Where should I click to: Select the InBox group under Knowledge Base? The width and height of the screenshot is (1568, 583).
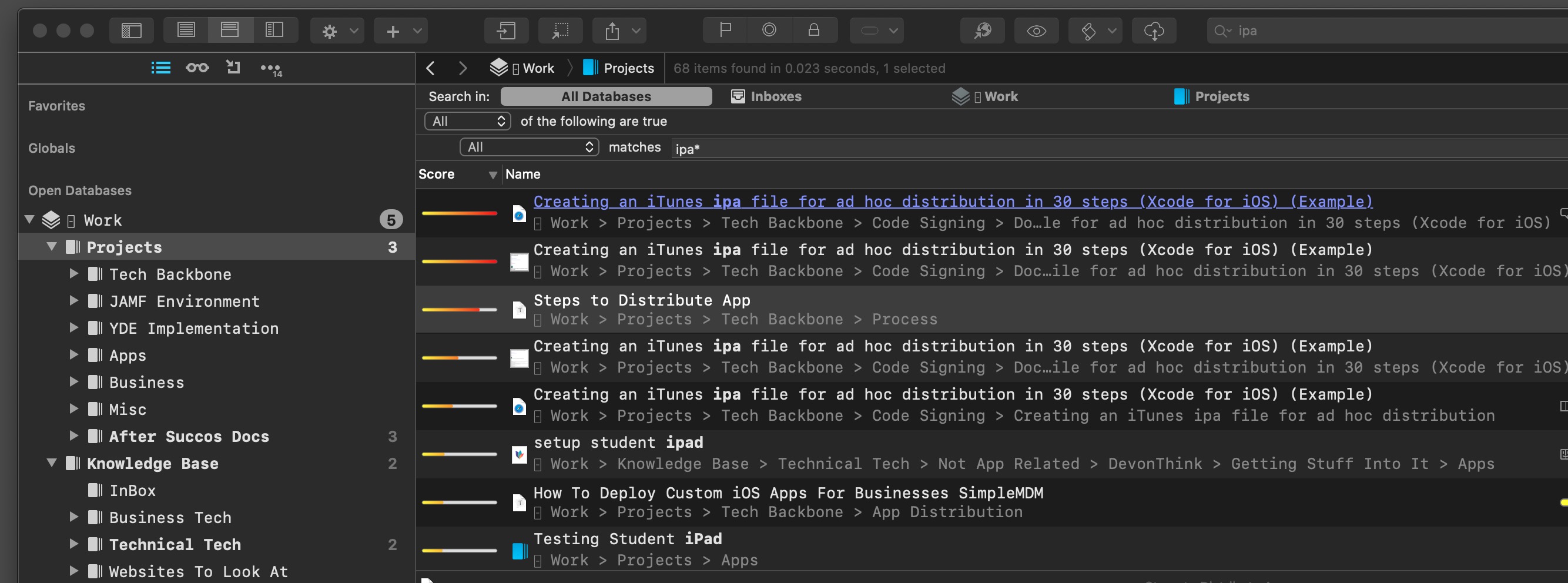click(217, 490)
